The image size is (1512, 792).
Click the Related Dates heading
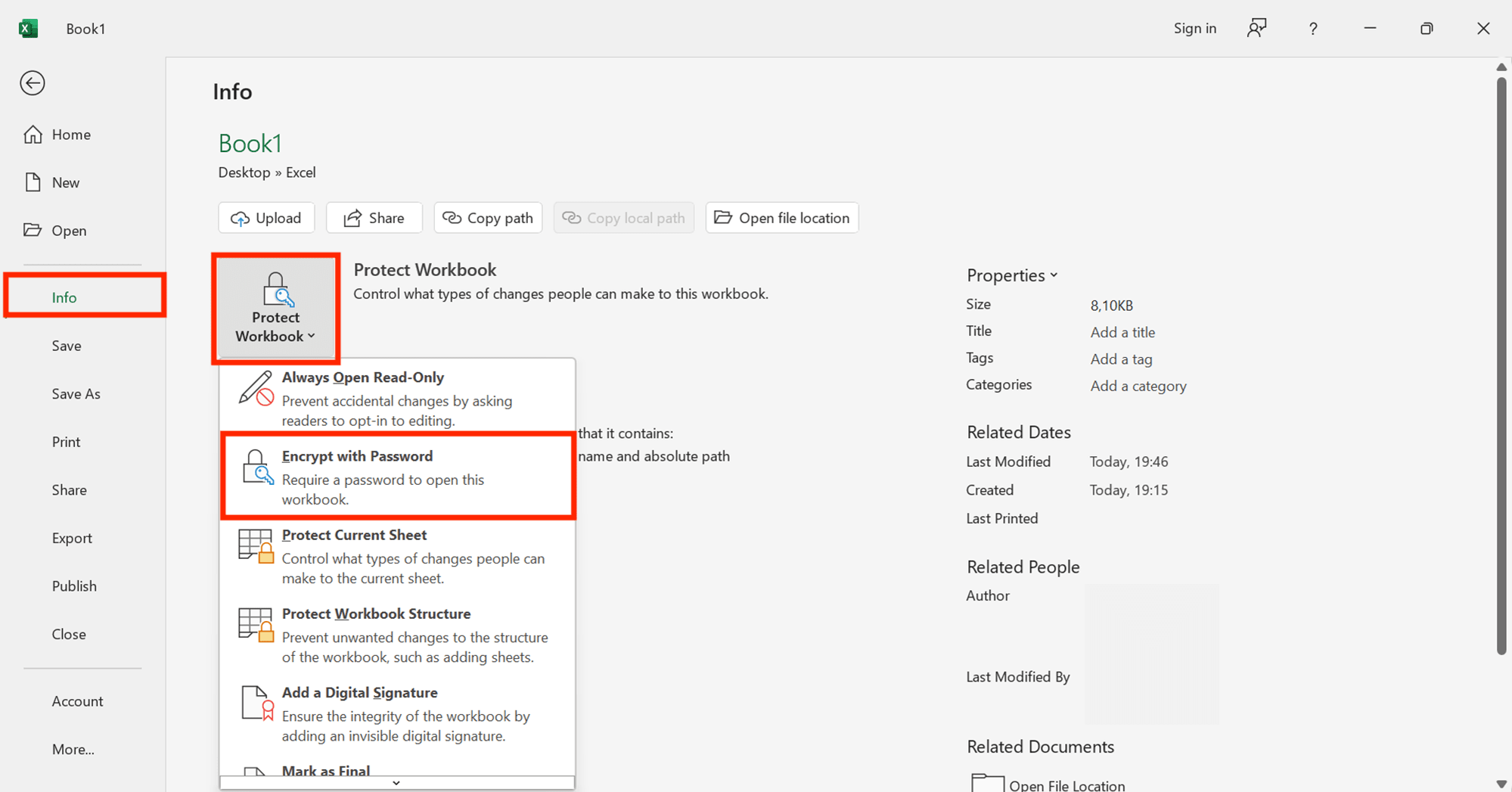1018,432
